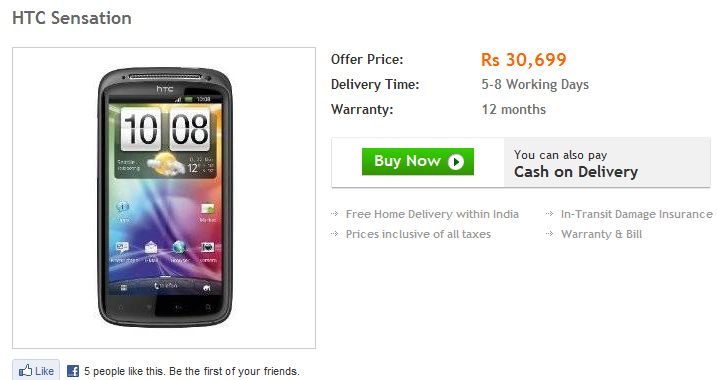Open the HTC Sensation product image
Screen dimensions: 717x380
click(x=165, y=198)
